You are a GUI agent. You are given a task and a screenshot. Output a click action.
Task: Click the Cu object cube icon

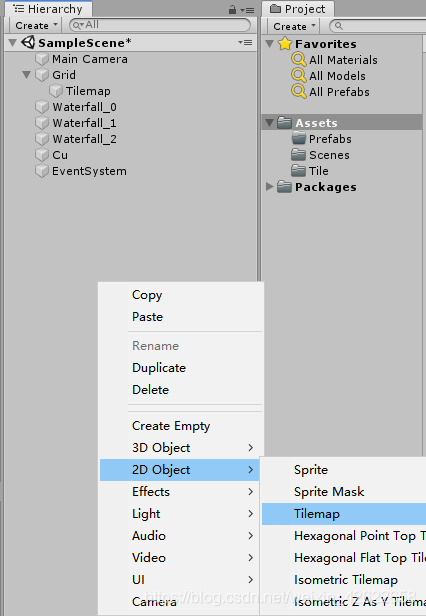tap(41, 155)
